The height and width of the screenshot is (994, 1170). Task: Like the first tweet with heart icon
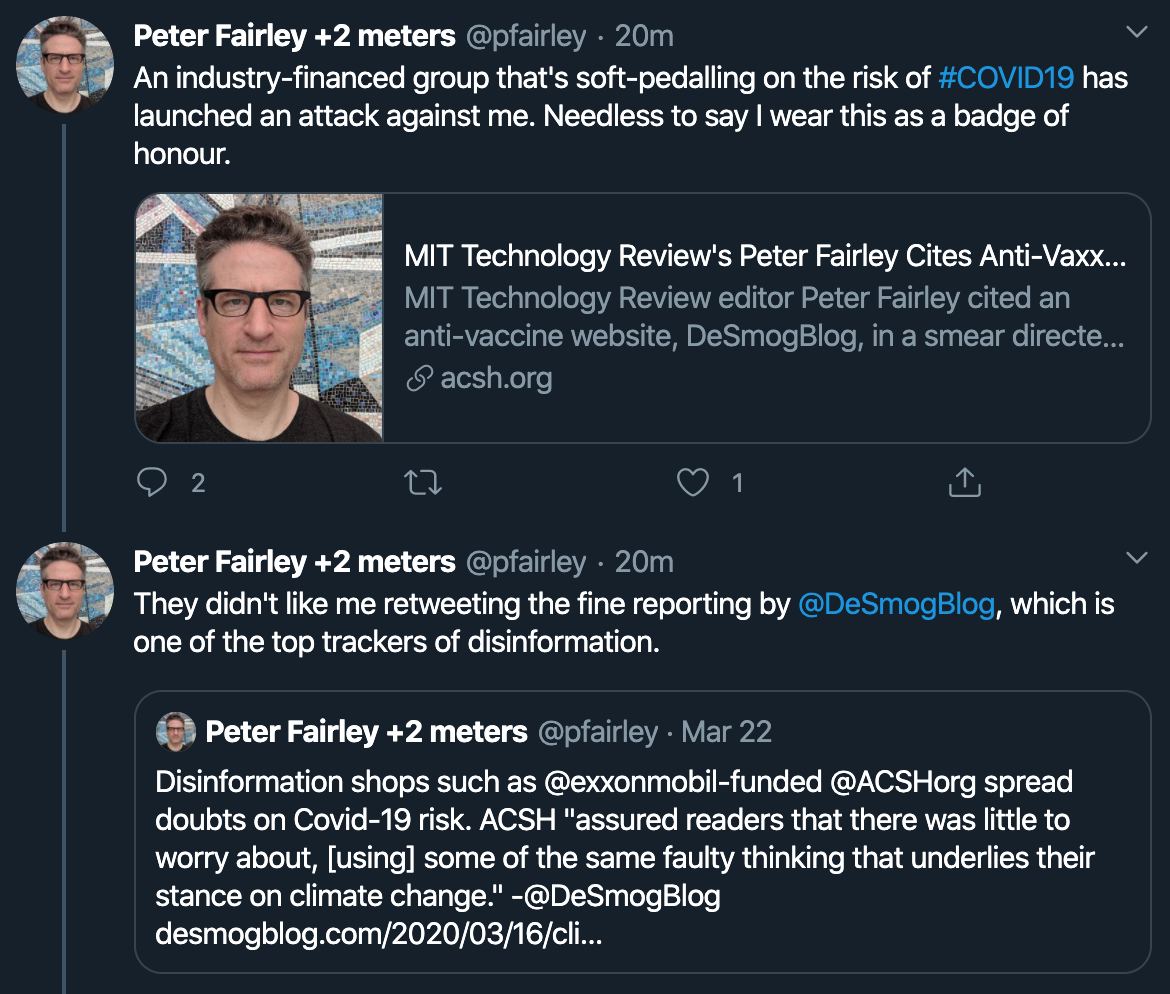(692, 483)
